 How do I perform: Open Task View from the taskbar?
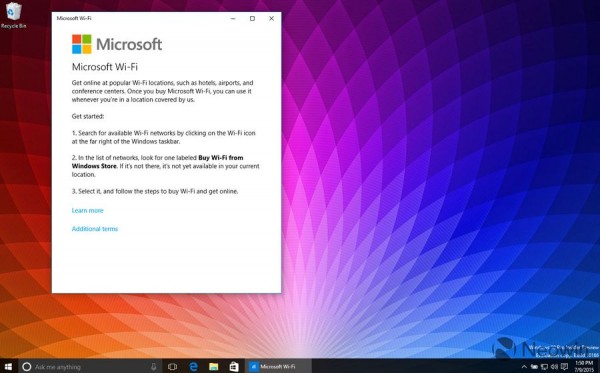(x=172, y=366)
